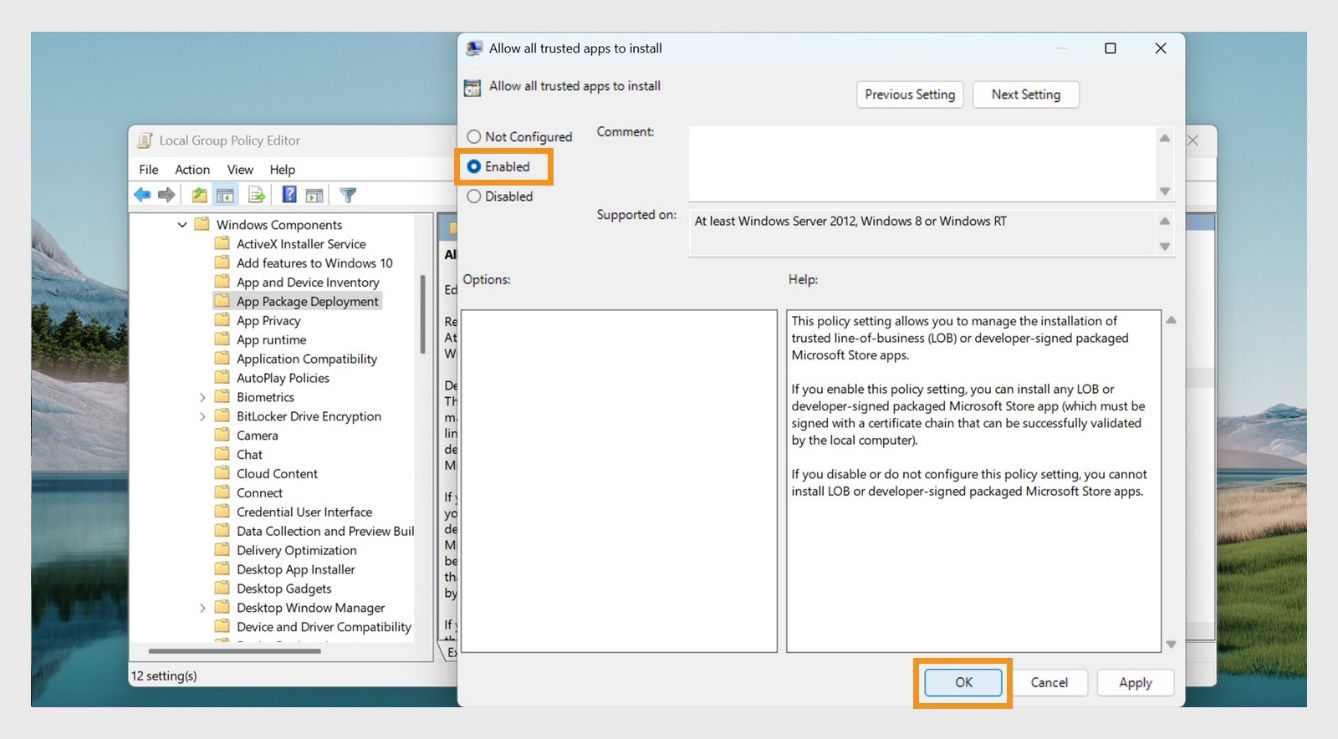Image resolution: width=1338 pixels, height=739 pixels.
Task: Select Application Compatibility tree item
Action: pyautogui.click(x=306, y=359)
